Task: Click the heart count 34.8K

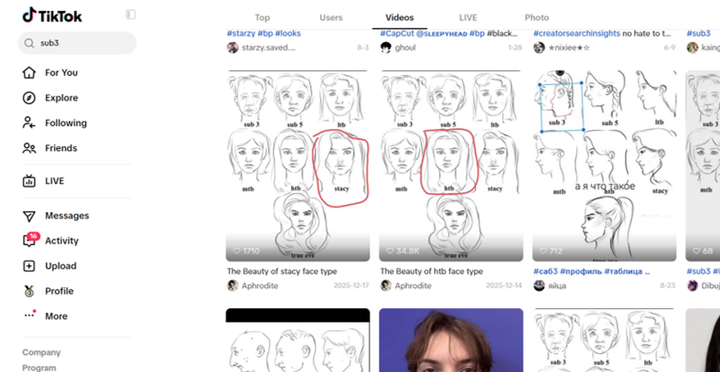Action: point(402,251)
